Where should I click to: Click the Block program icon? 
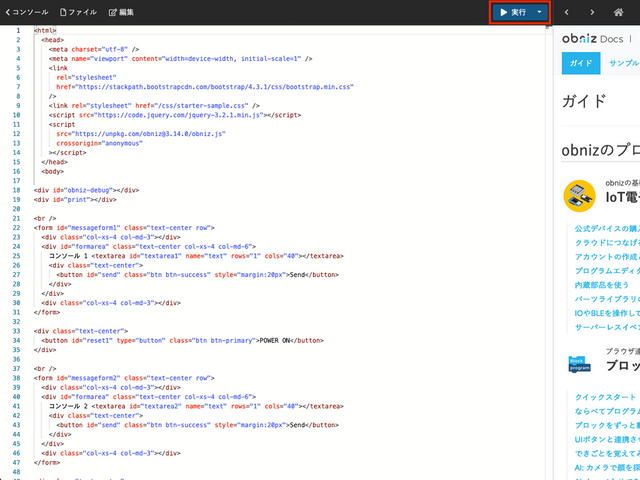[x=579, y=364]
